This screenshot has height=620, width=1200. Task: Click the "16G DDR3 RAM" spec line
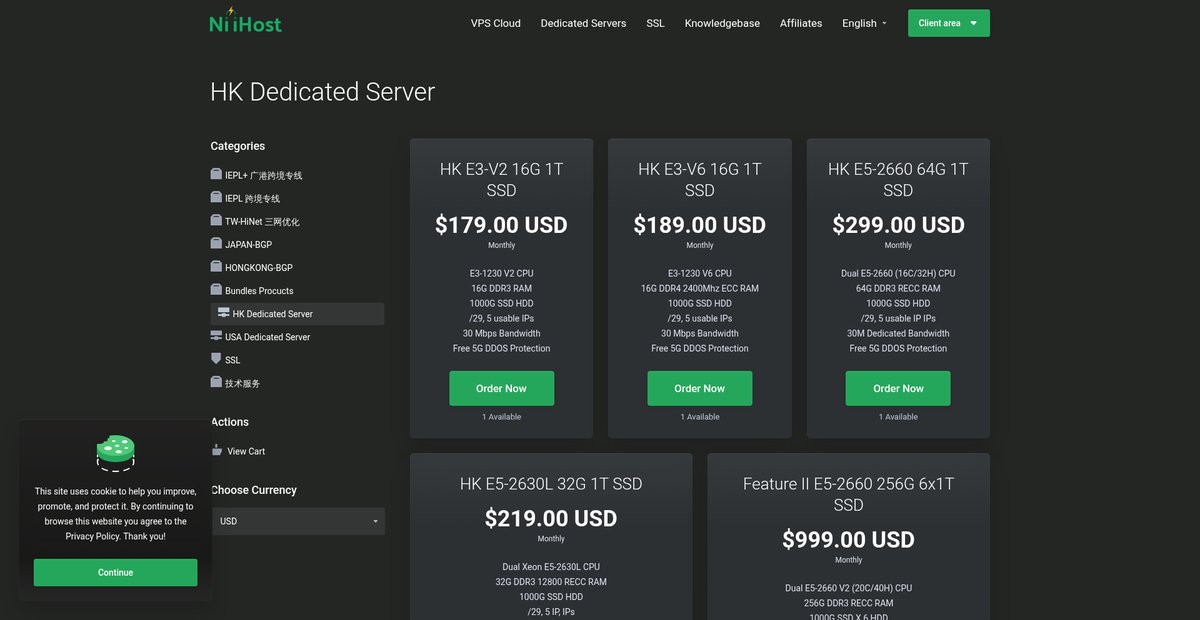pyautogui.click(x=501, y=288)
